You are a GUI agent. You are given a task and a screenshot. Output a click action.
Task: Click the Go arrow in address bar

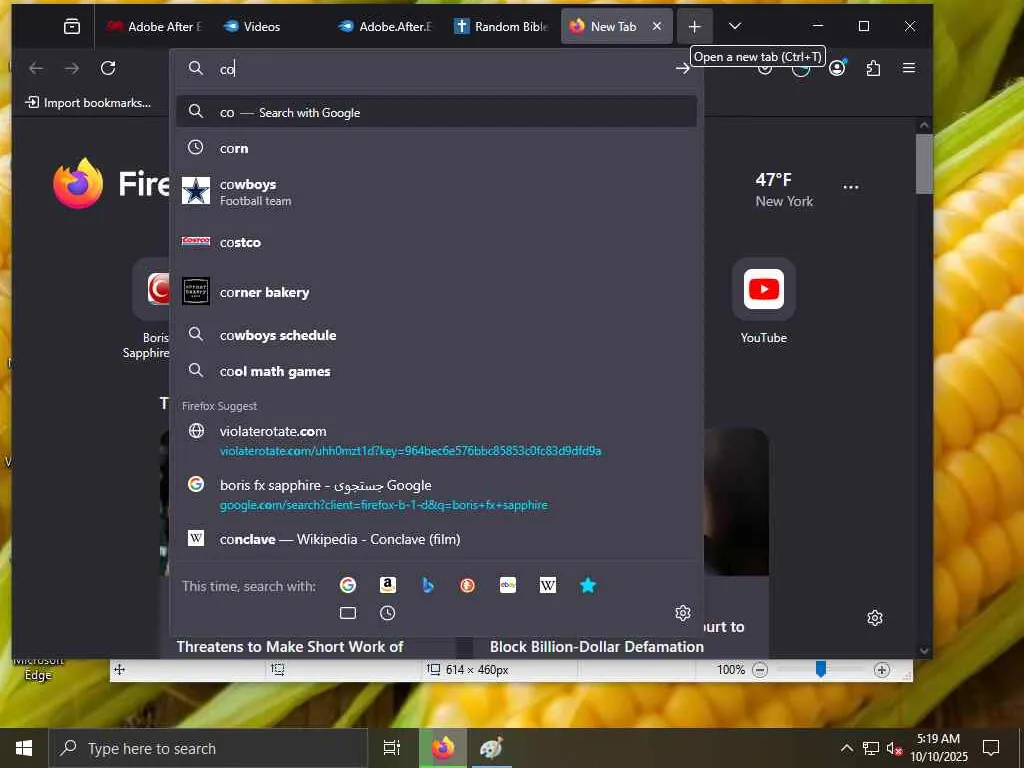click(683, 69)
